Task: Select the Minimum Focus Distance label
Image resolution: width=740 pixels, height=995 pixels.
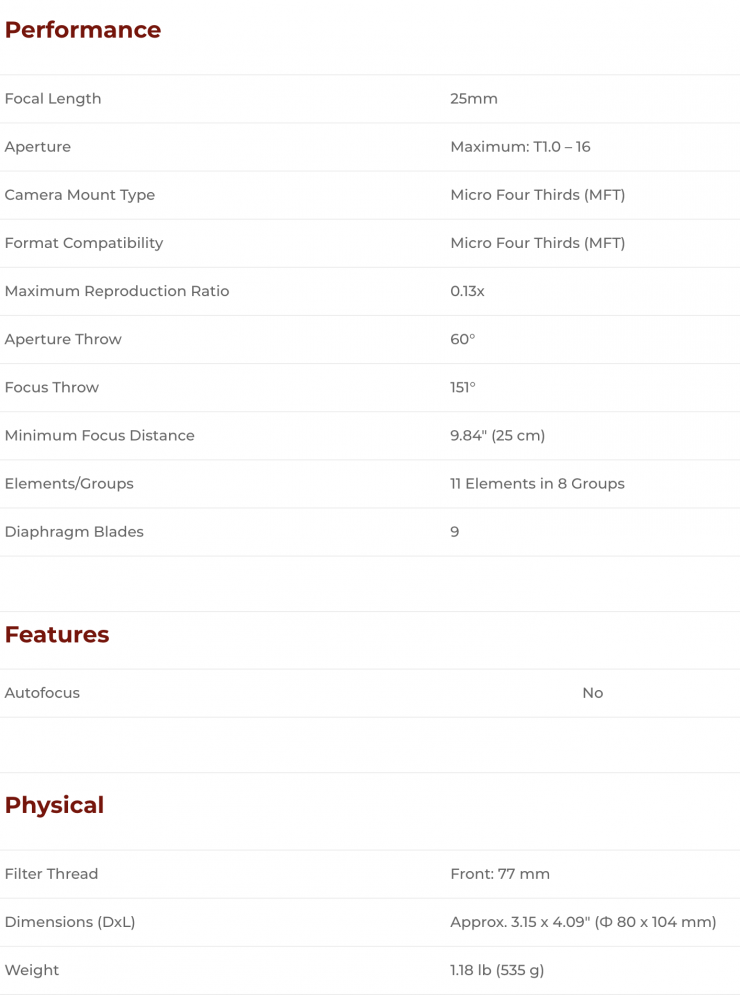Action: point(100,435)
